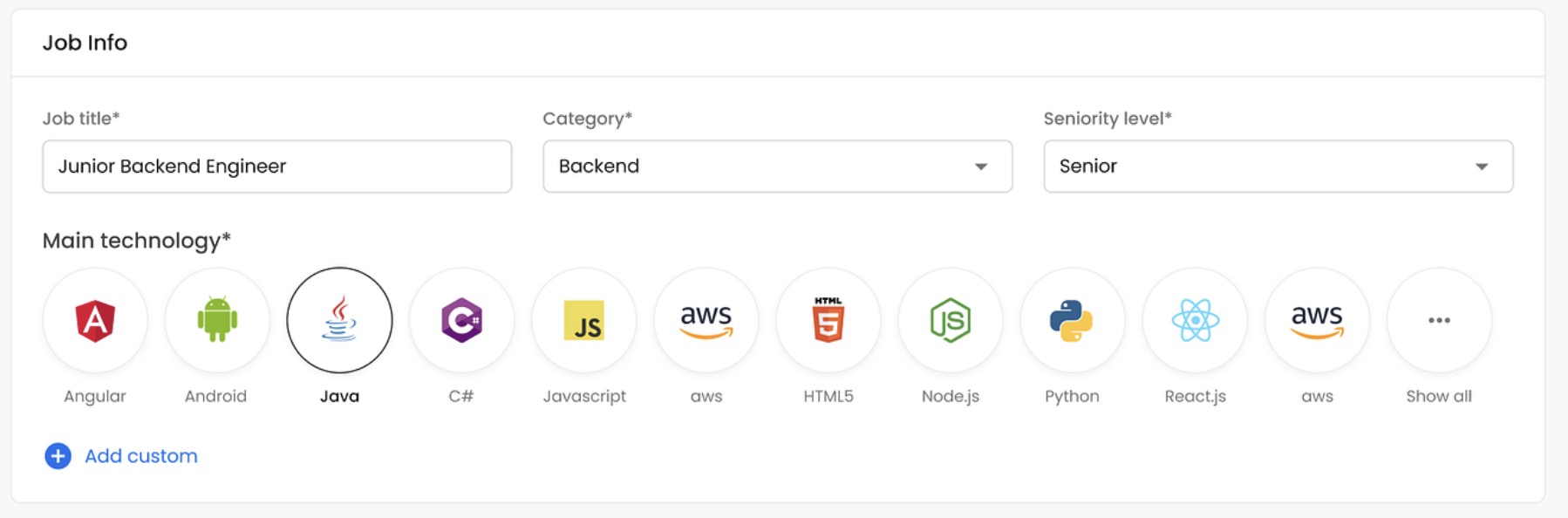Select the Python snake logo icon

(x=1073, y=320)
